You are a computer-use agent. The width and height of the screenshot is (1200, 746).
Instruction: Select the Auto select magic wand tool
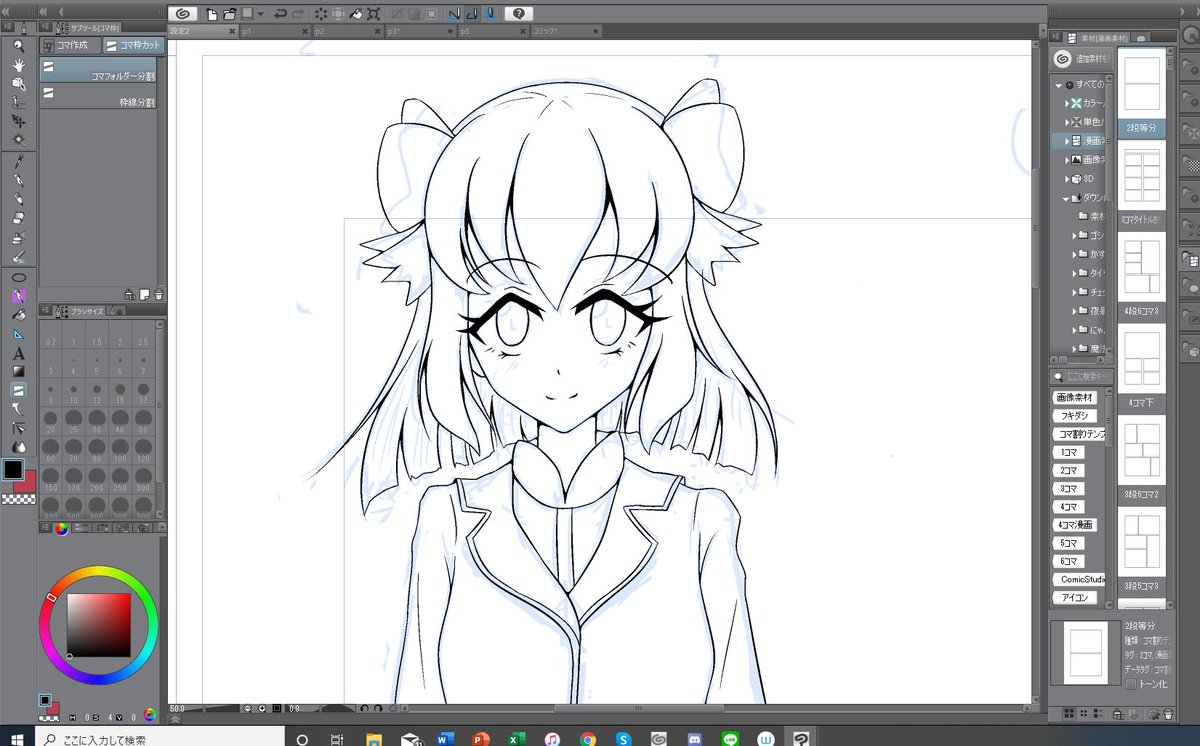pyautogui.click(x=18, y=139)
